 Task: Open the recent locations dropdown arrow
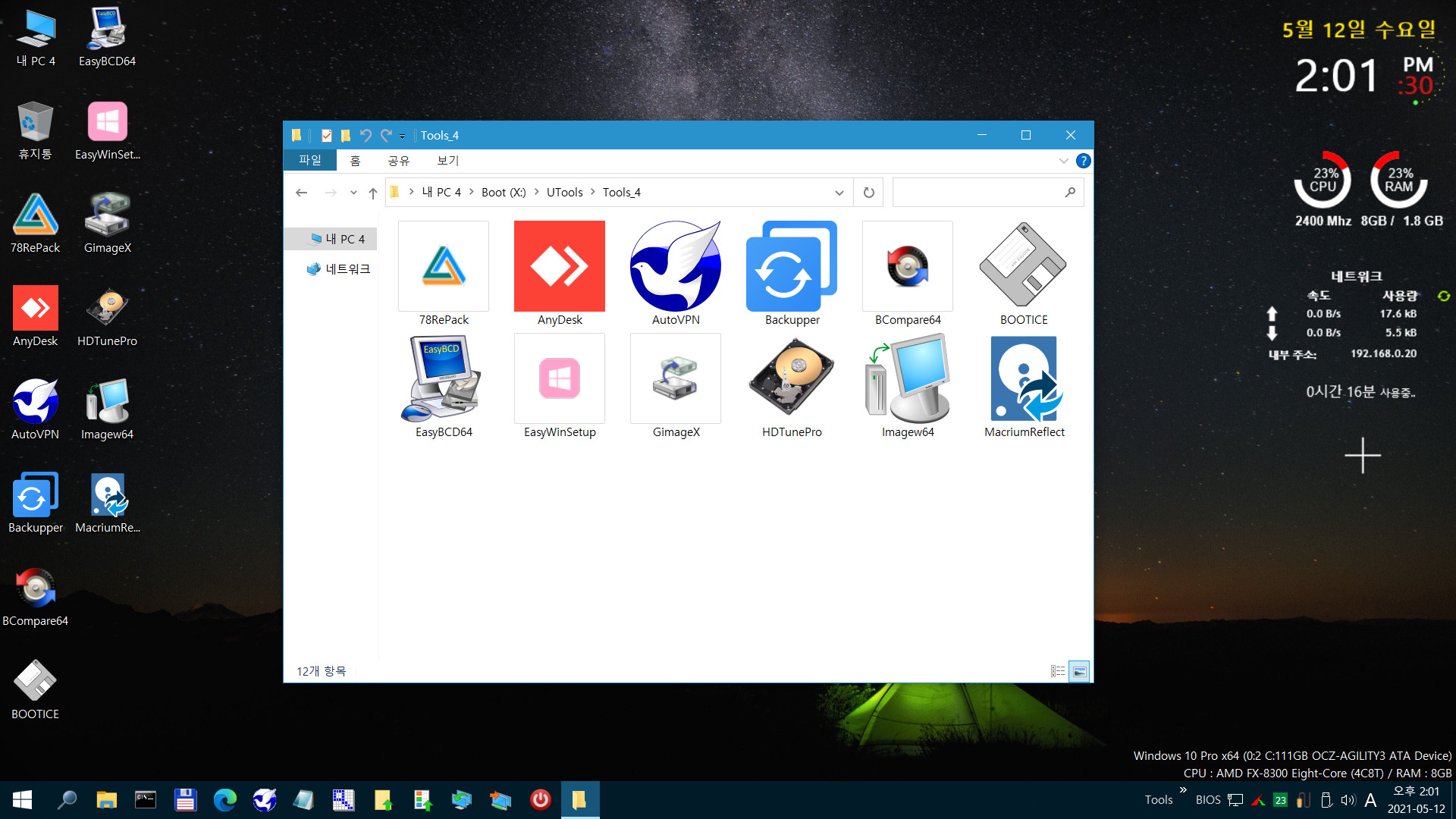(x=353, y=193)
